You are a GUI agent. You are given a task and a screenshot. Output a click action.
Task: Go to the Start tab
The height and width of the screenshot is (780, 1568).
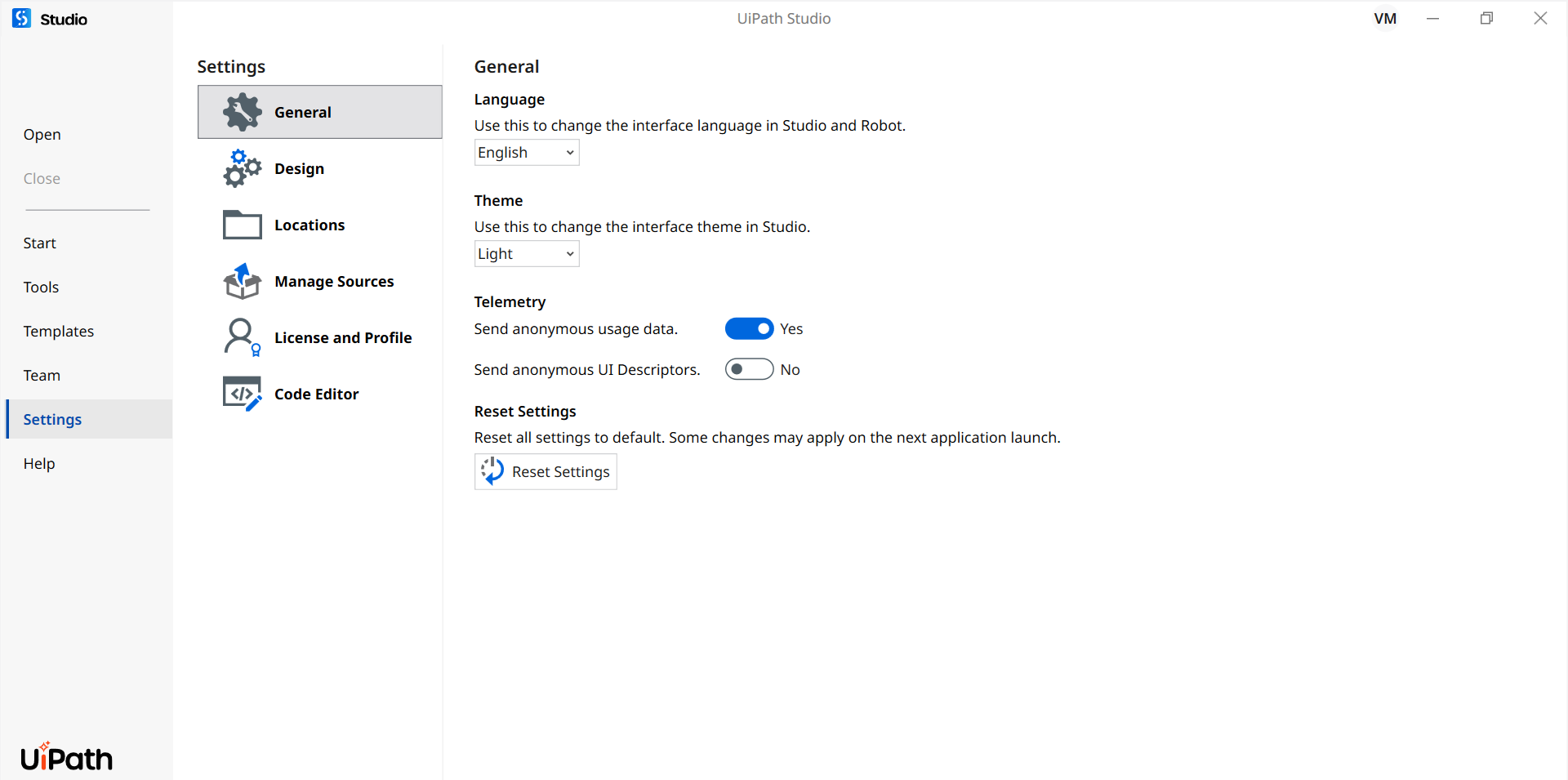(39, 243)
